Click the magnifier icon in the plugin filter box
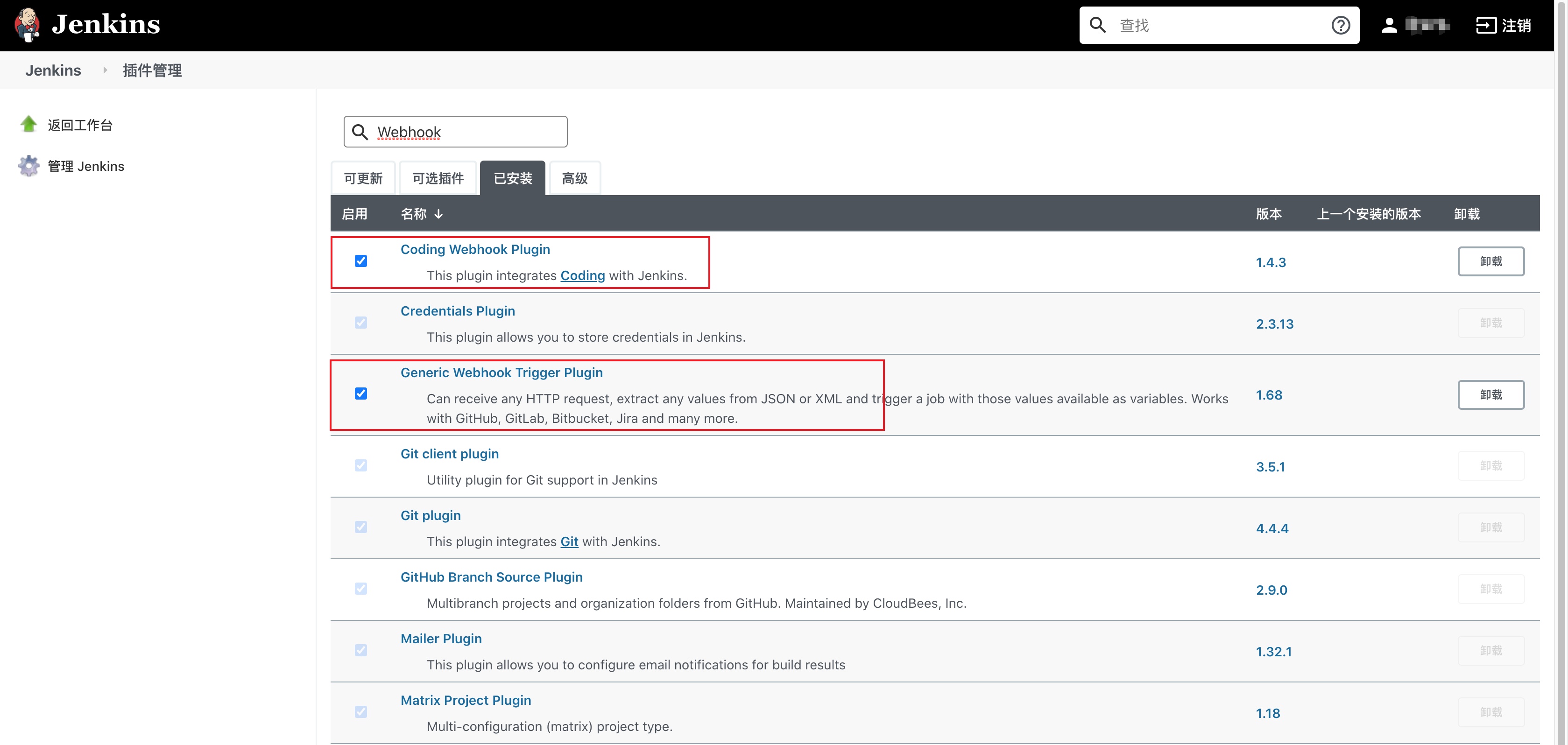This screenshot has height=745, width=1568. (x=360, y=132)
